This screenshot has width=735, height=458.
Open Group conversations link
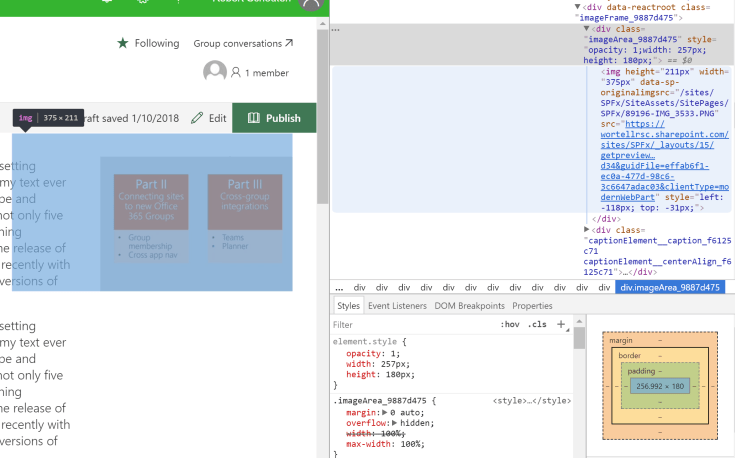(243, 43)
